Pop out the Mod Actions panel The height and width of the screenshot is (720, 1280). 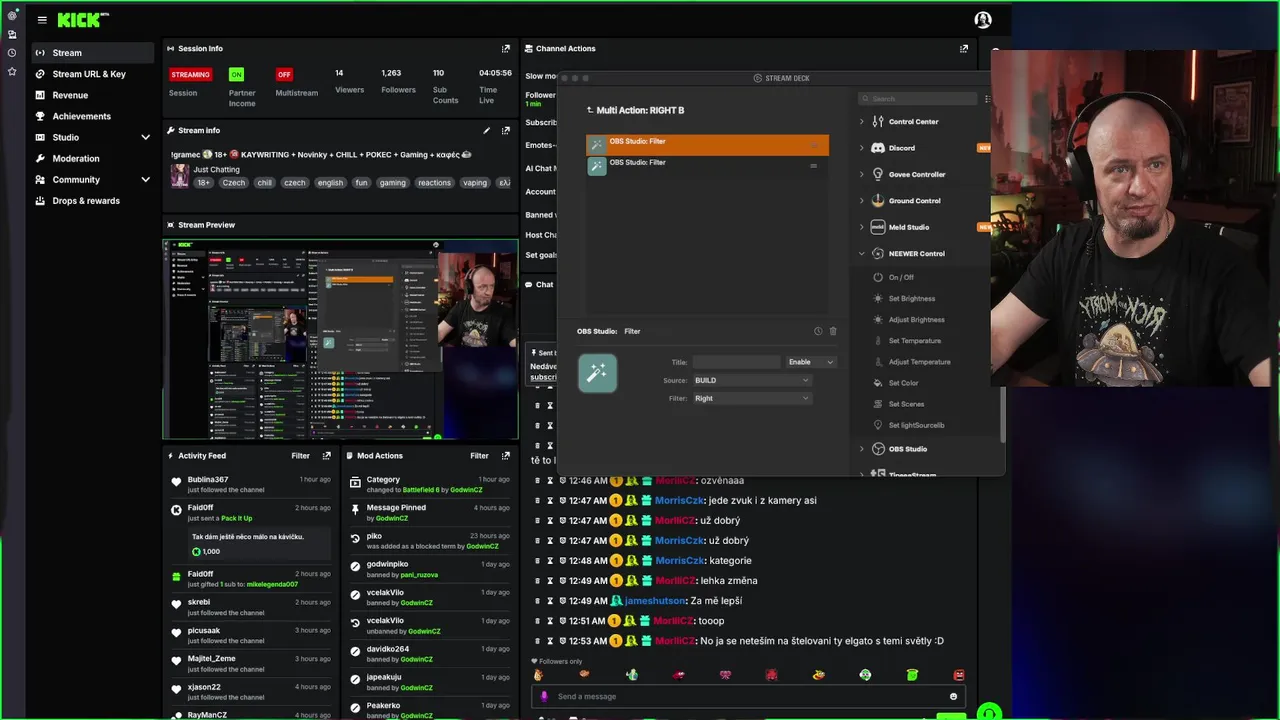(x=505, y=455)
